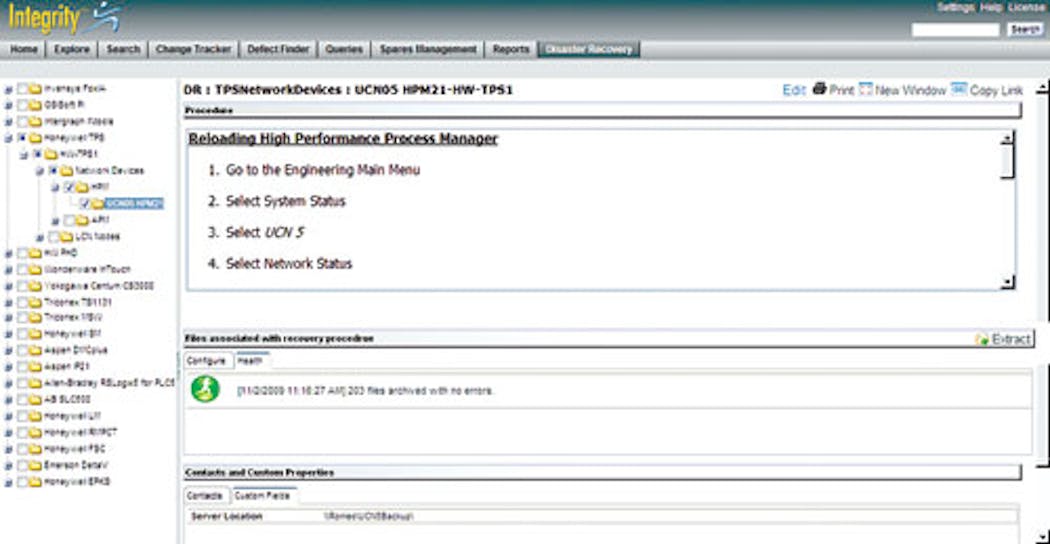Switch to the Configure tab
This screenshot has height=544, width=1050.
tap(206, 360)
